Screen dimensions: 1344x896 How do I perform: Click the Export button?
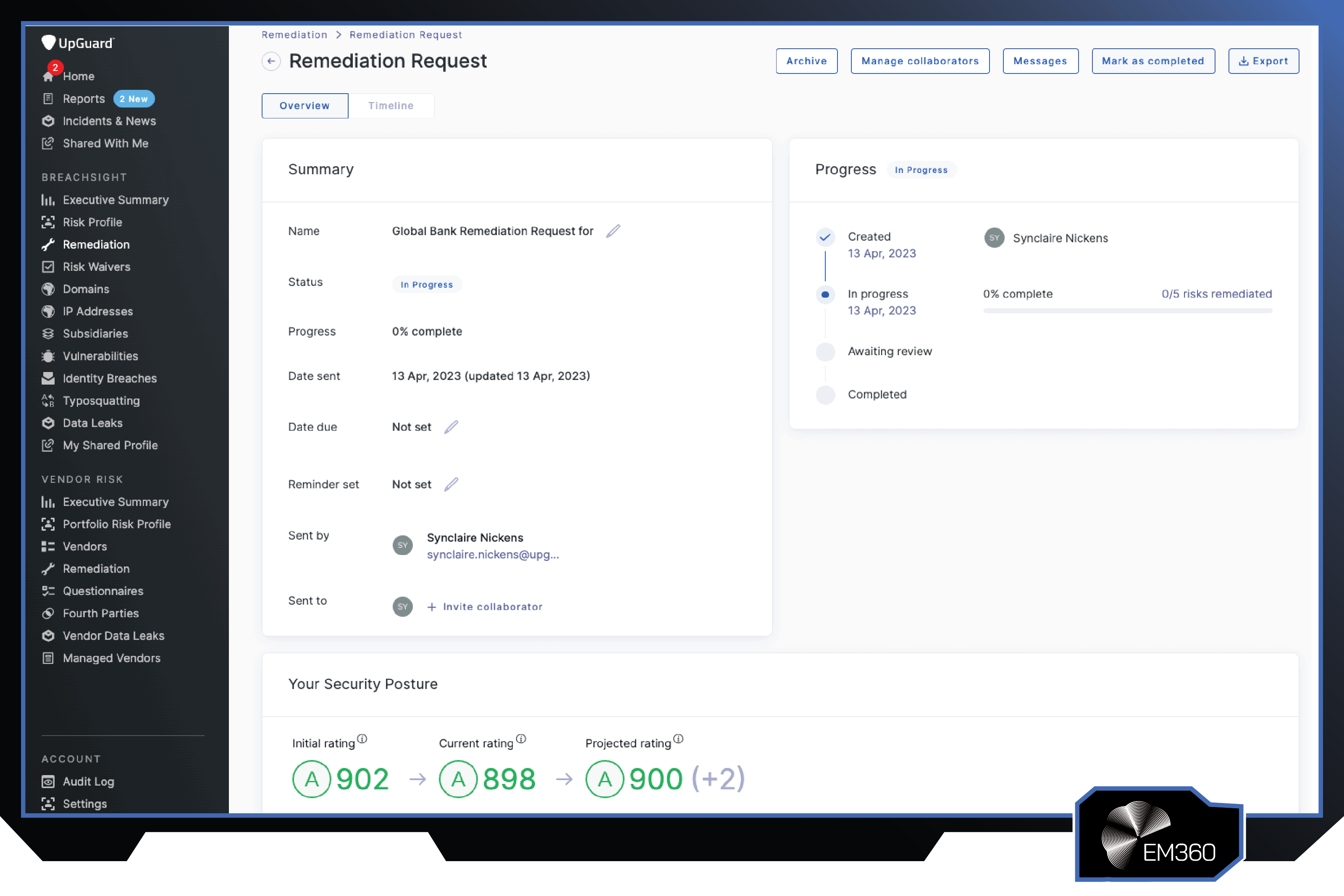1263,61
